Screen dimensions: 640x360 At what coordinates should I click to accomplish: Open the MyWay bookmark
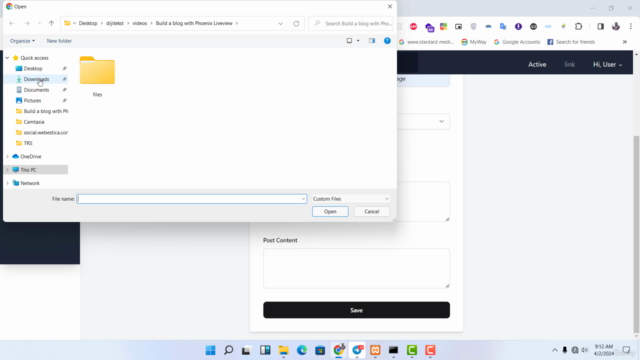[473, 42]
